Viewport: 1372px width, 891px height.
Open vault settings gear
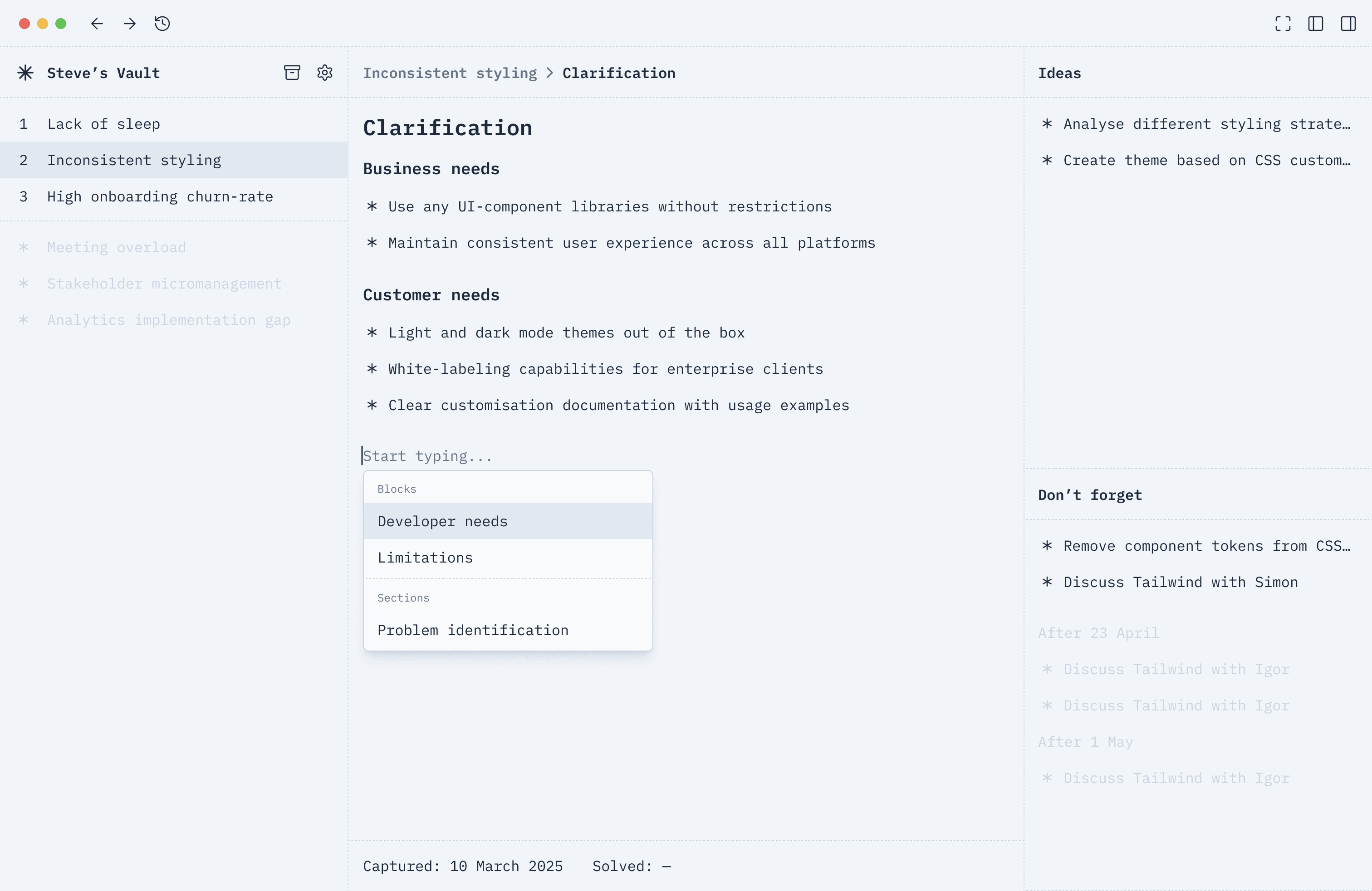pos(325,73)
